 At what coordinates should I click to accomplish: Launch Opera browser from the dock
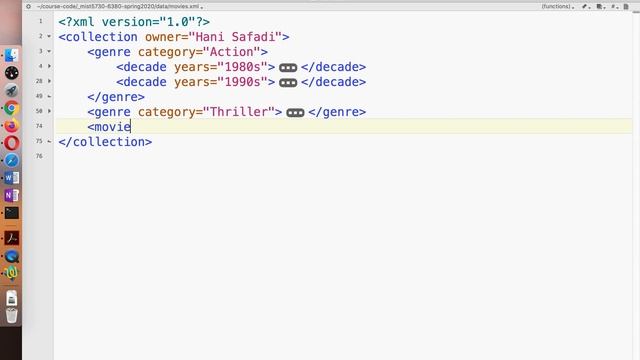point(11,143)
